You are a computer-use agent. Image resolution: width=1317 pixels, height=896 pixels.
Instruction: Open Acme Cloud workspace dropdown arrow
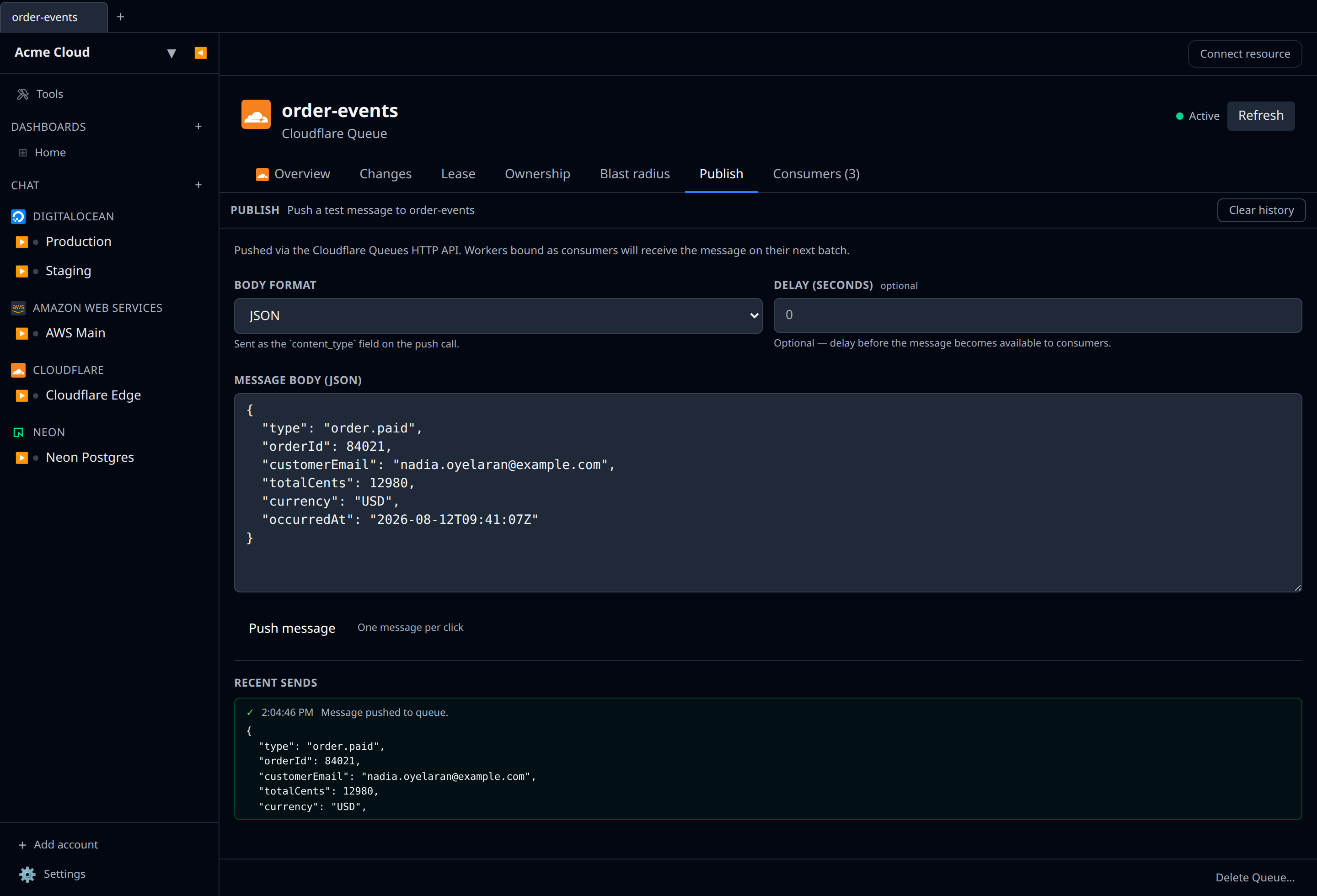point(171,53)
